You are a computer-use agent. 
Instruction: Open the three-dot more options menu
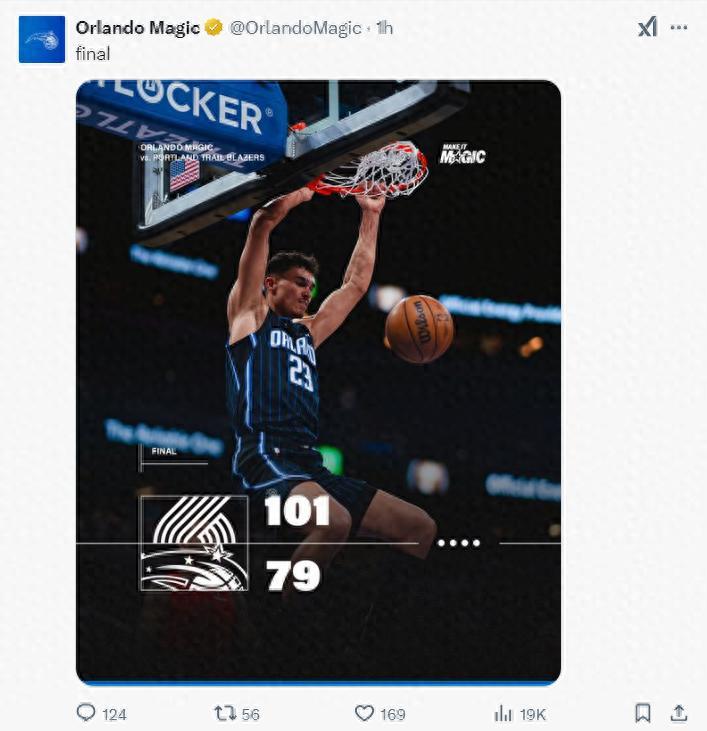tap(680, 28)
